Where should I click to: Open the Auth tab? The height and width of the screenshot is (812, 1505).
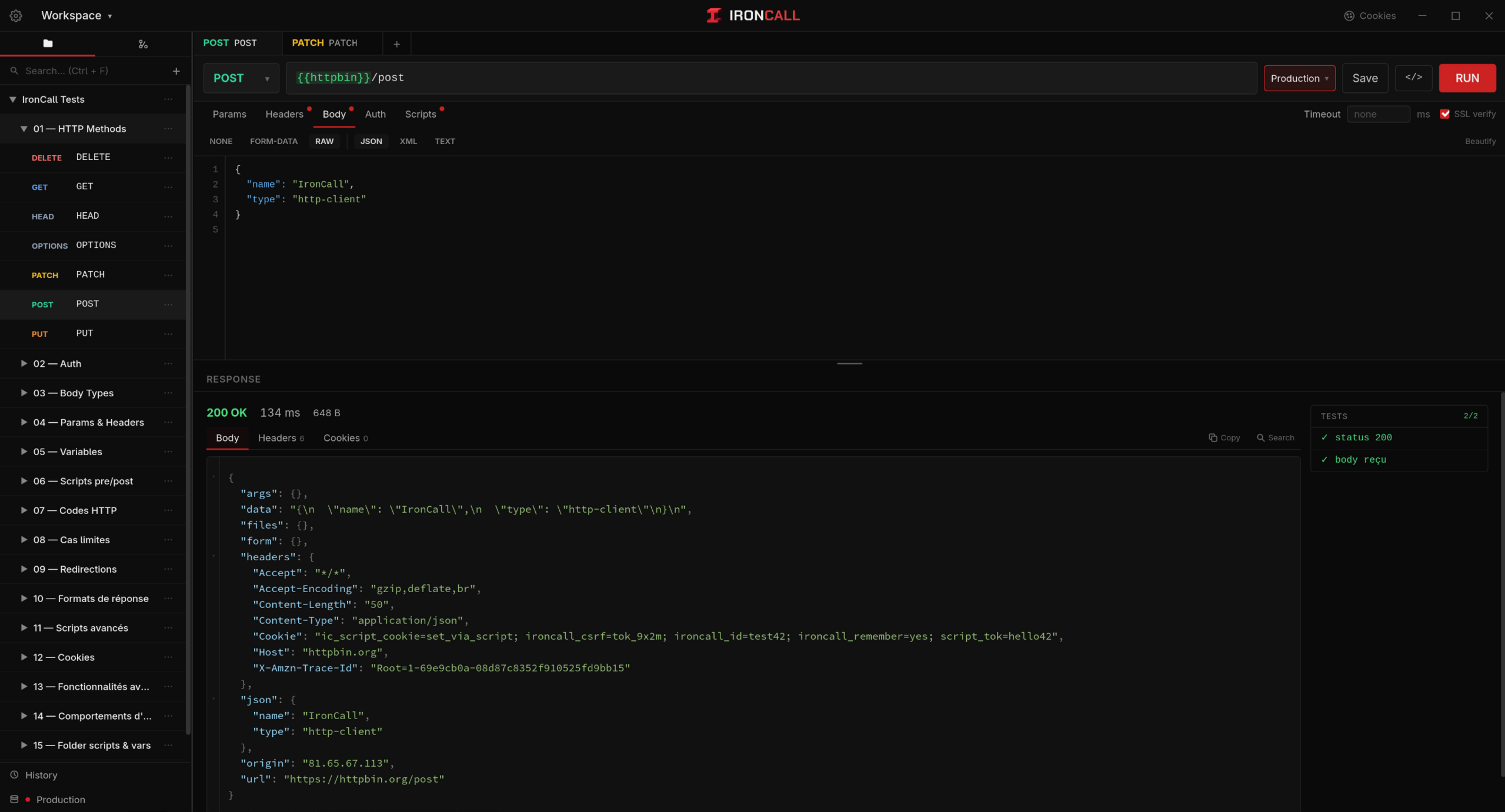(x=375, y=114)
